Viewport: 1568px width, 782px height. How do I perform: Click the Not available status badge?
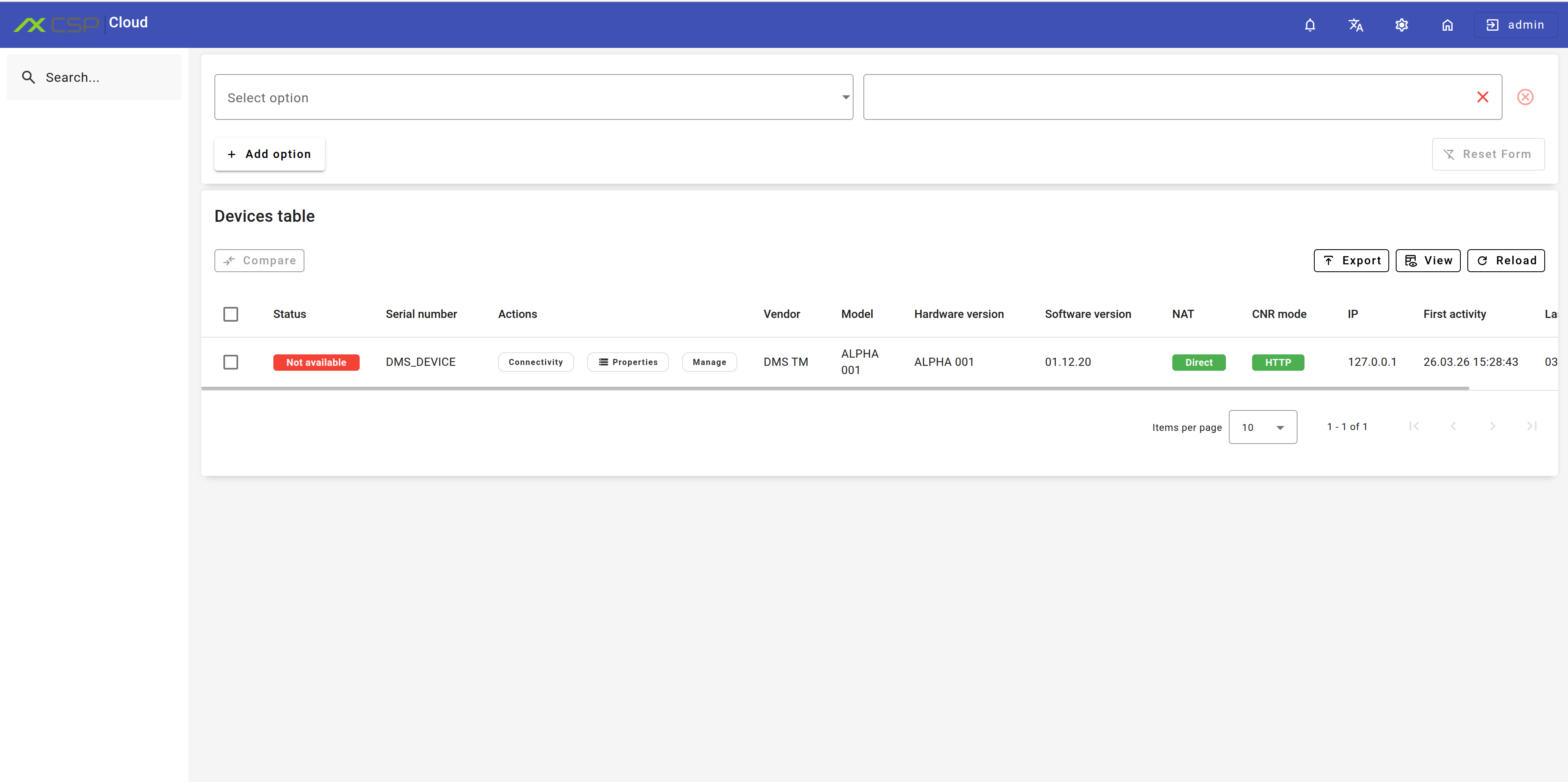[x=316, y=362]
